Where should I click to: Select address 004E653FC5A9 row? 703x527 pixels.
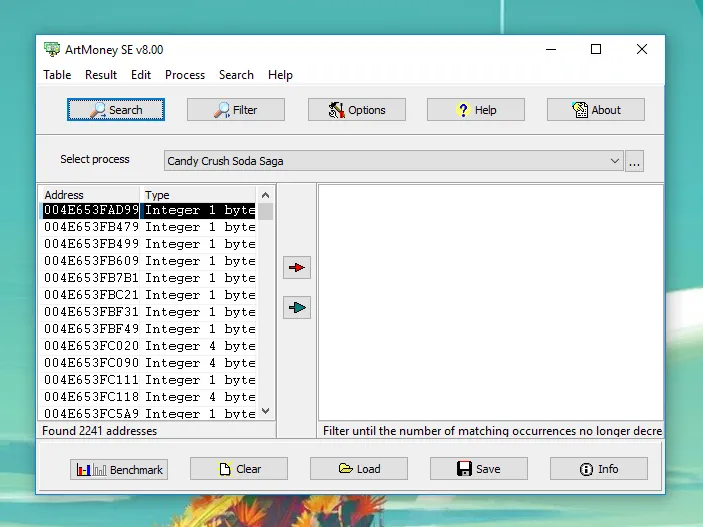[149, 413]
